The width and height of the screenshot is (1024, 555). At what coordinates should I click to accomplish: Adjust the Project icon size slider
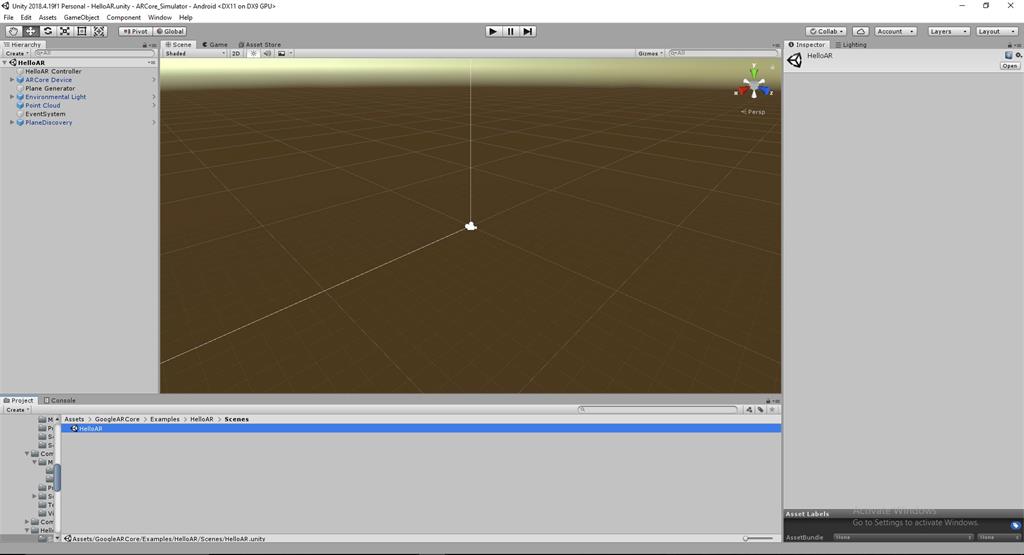point(758,539)
